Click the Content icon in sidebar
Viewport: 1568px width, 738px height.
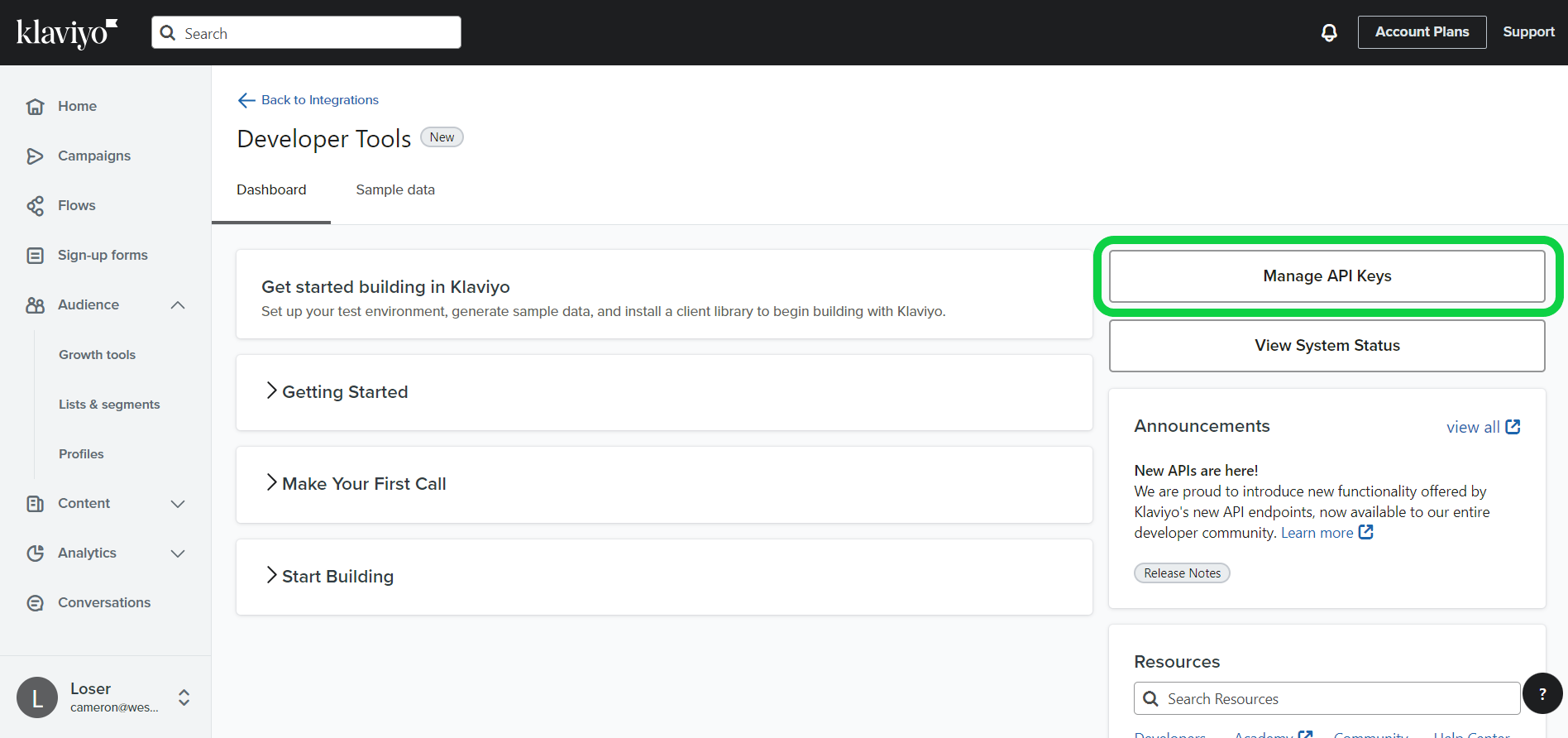(x=35, y=503)
